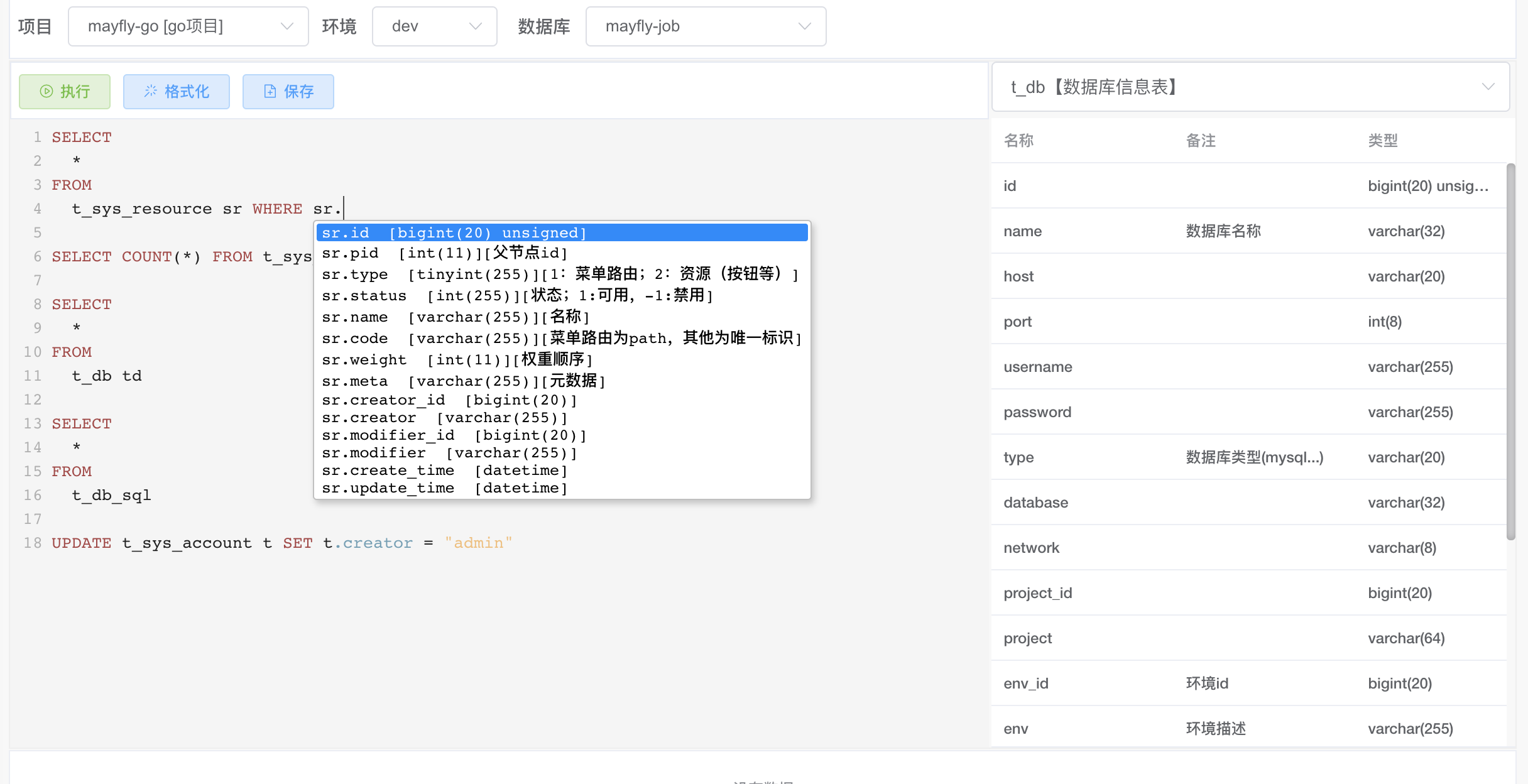Click the env_id column row
This screenshot has width=1528, height=784.
pos(1249,683)
